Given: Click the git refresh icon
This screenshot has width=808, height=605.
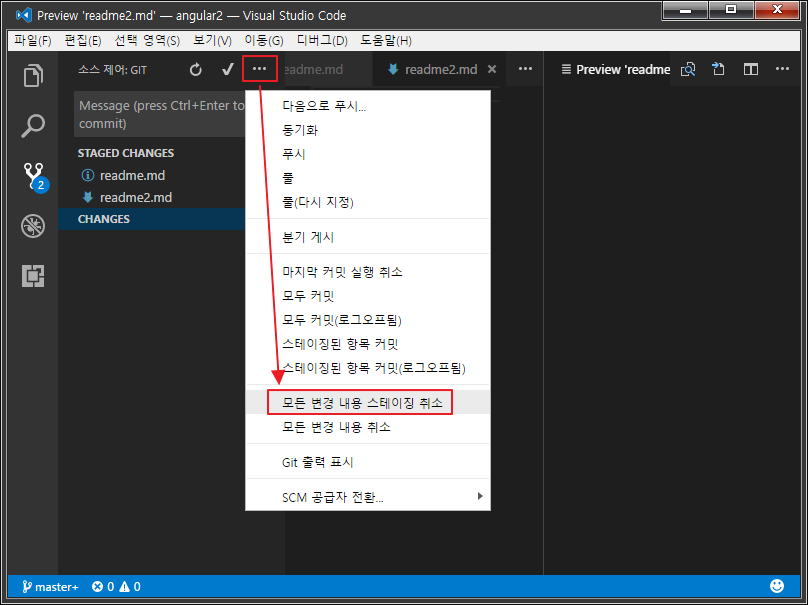Looking at the screenshot, I should point(196,69).
